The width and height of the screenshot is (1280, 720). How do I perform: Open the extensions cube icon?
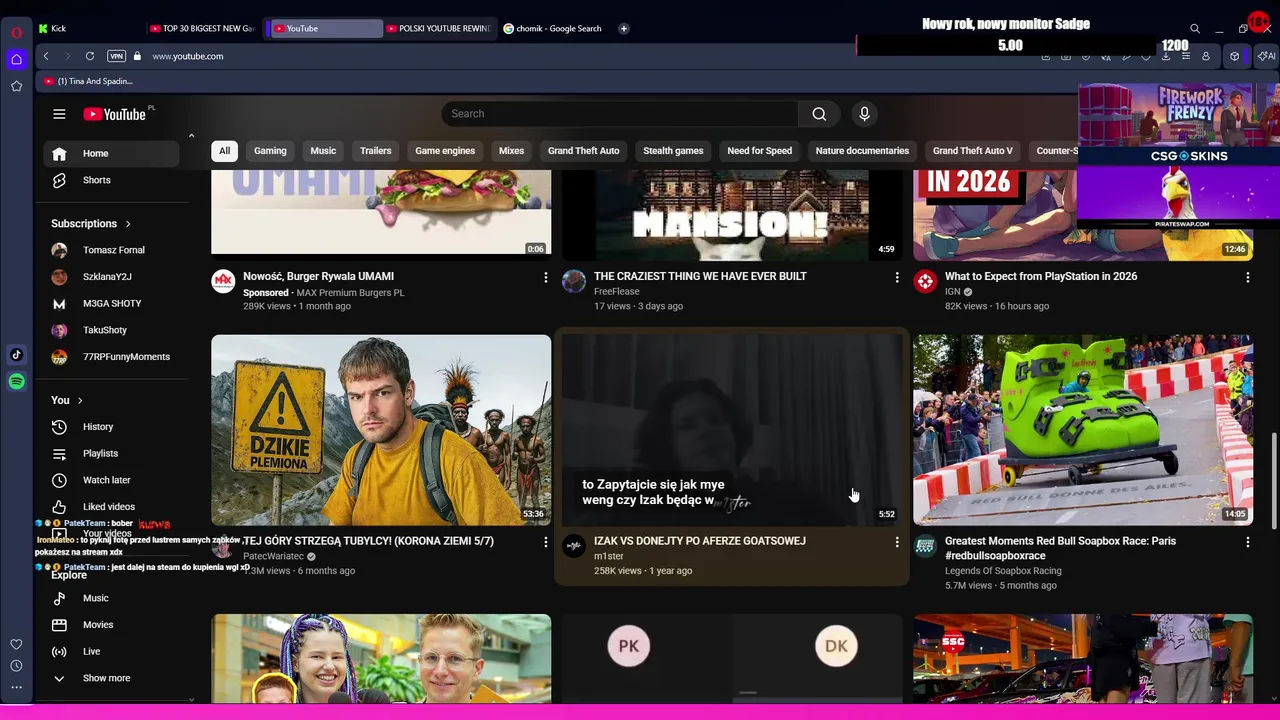pos(1235,56)
